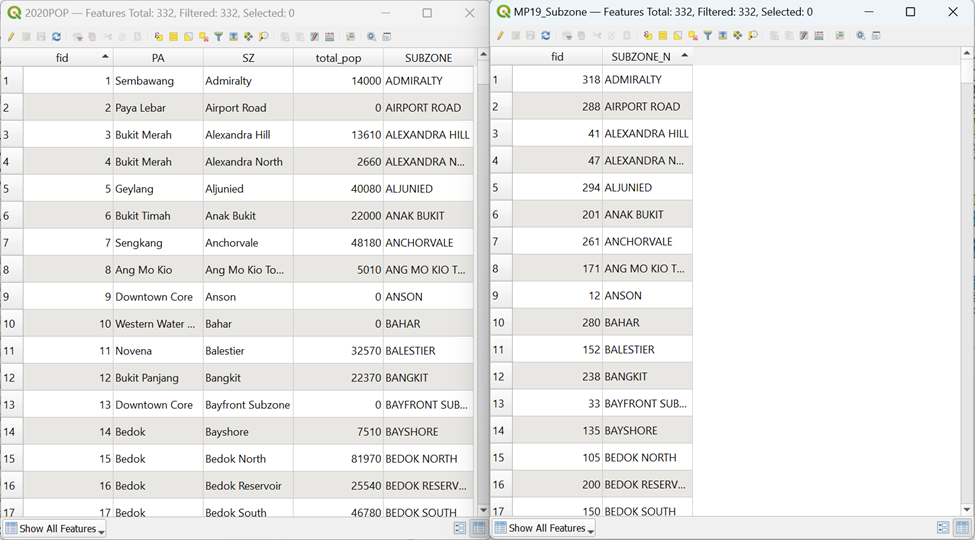Sort 2020POP table by total_pop column

click(x=338, y=58)
